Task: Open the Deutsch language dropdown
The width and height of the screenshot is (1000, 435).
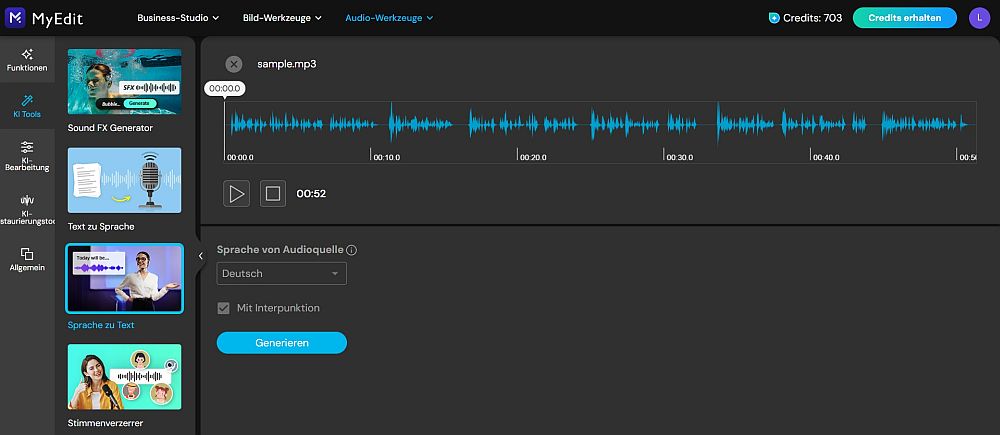Action: pyautogui.click(x=282, y=274)
